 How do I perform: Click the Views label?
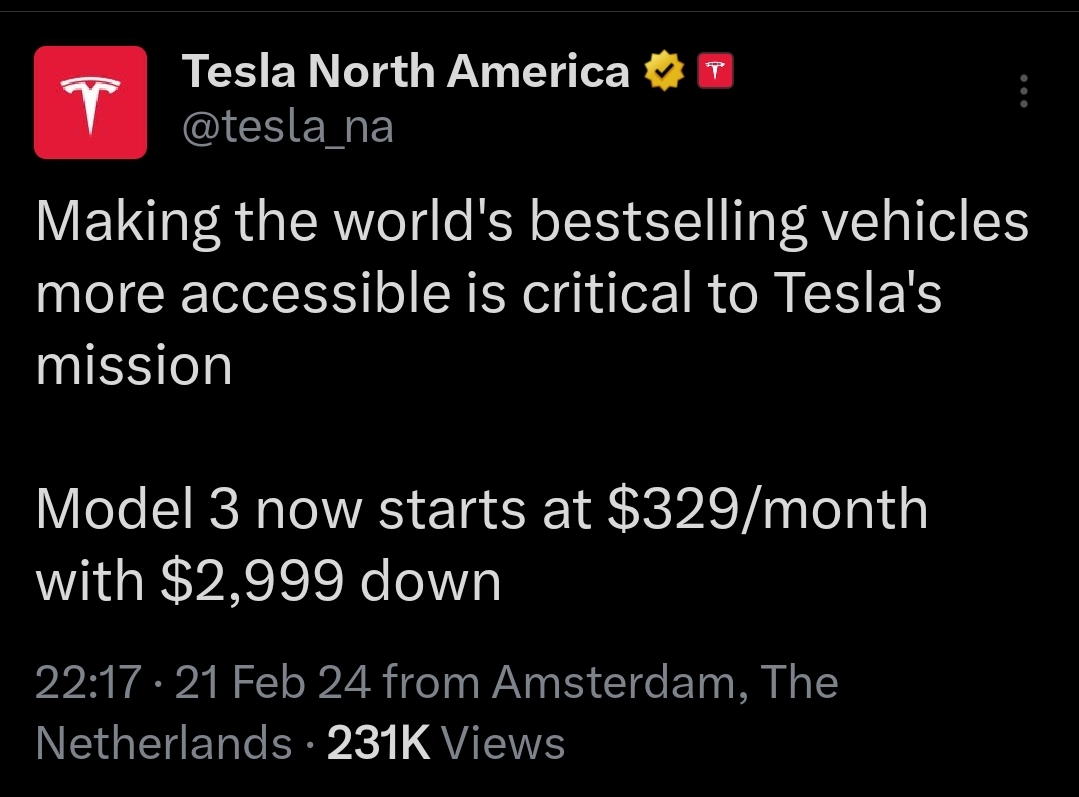(x=503, y=743)
